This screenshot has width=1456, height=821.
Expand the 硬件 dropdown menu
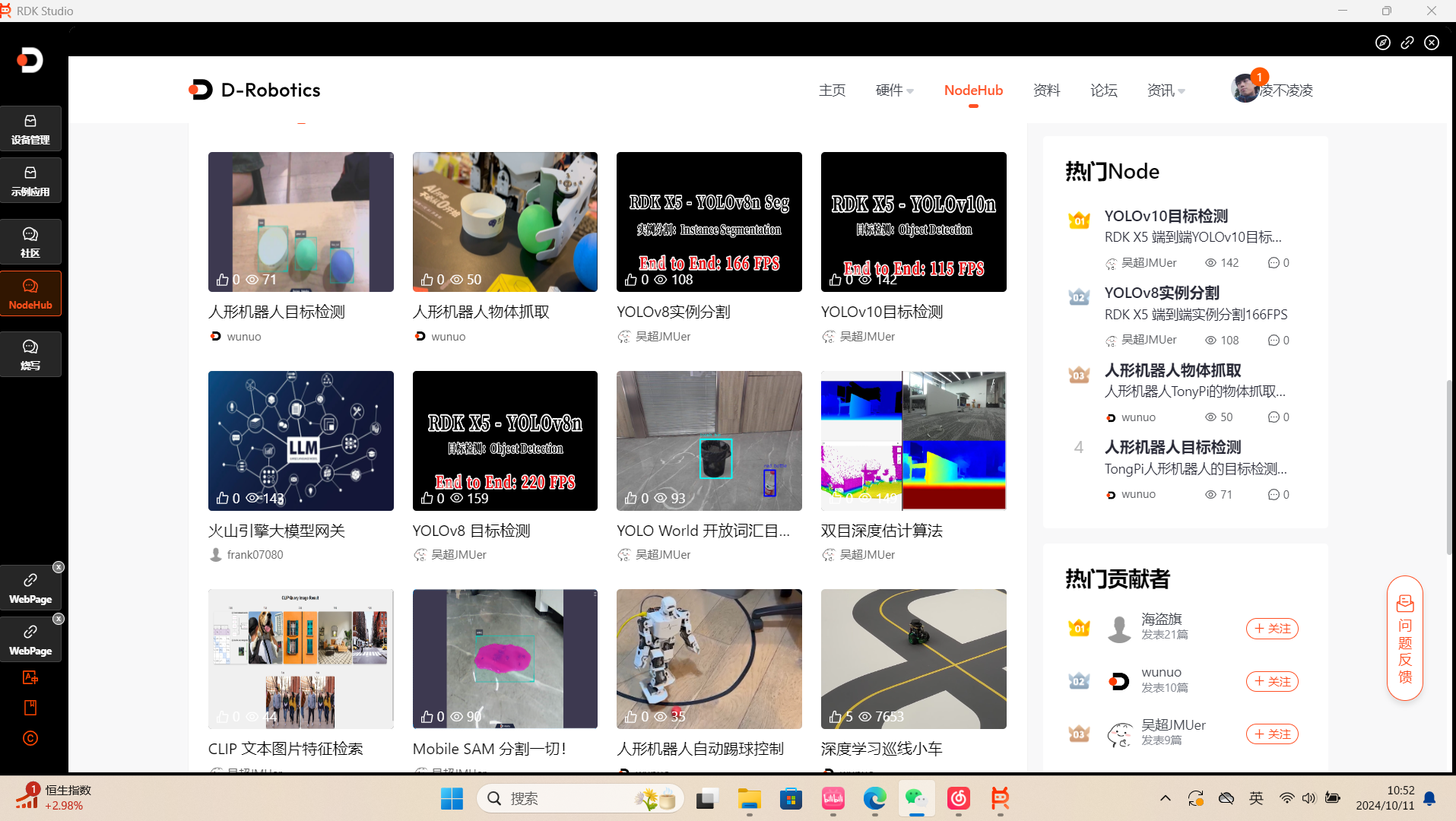tap(894, 90)
